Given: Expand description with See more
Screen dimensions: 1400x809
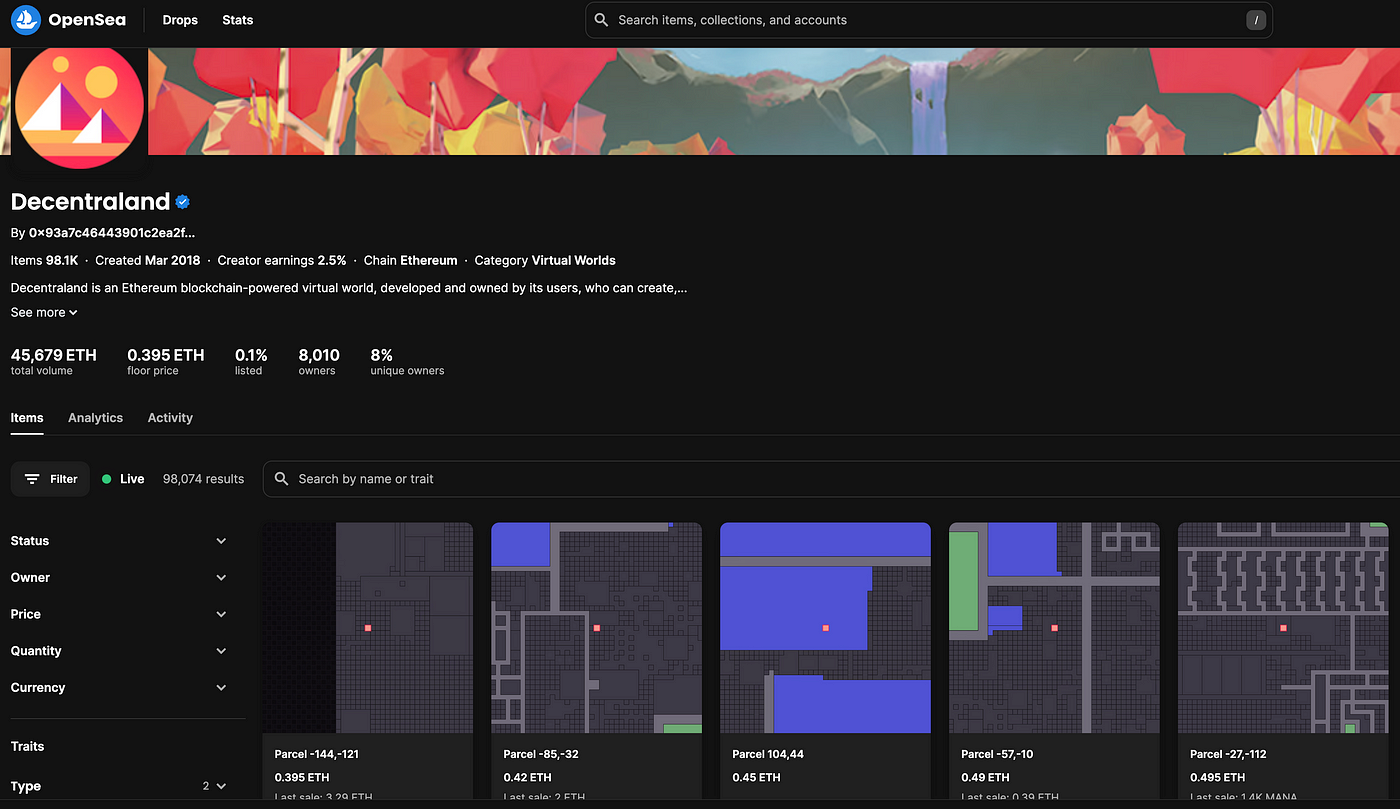Looking at the screenshot, I should 44,313.
